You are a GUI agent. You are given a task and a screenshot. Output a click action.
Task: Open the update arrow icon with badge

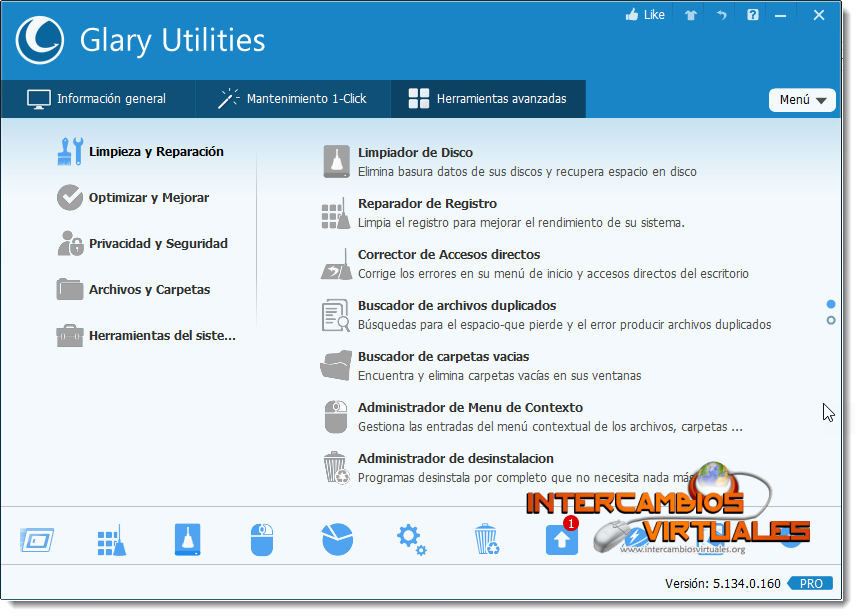562,538
